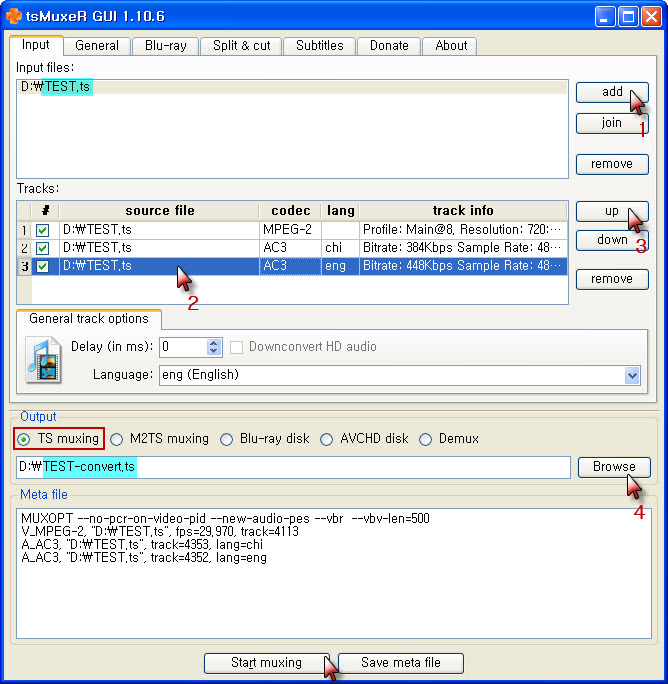This screenshot has height=684, width=668.
Task: Select the General track options tab
Action: [x=89, y=319]
